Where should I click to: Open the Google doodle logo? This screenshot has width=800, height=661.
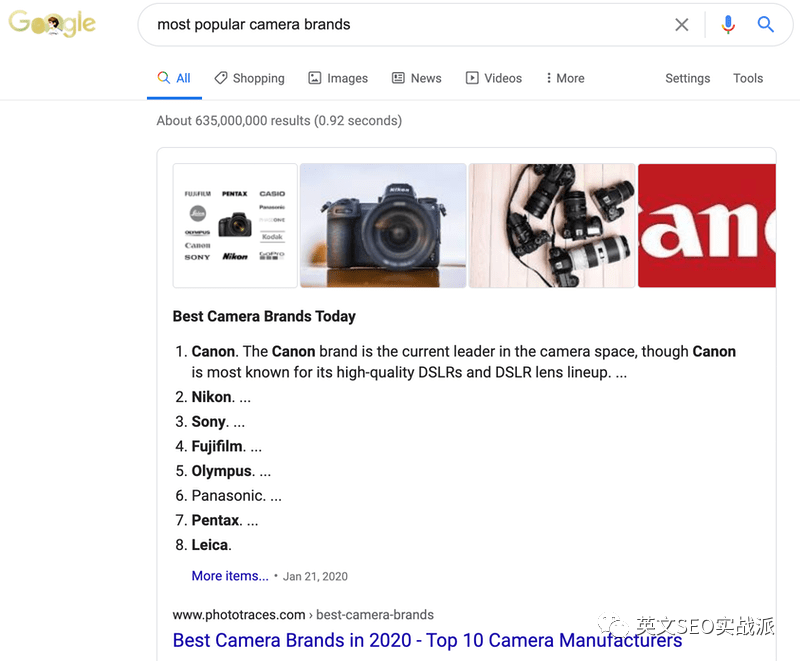click(x=52, y=23)
